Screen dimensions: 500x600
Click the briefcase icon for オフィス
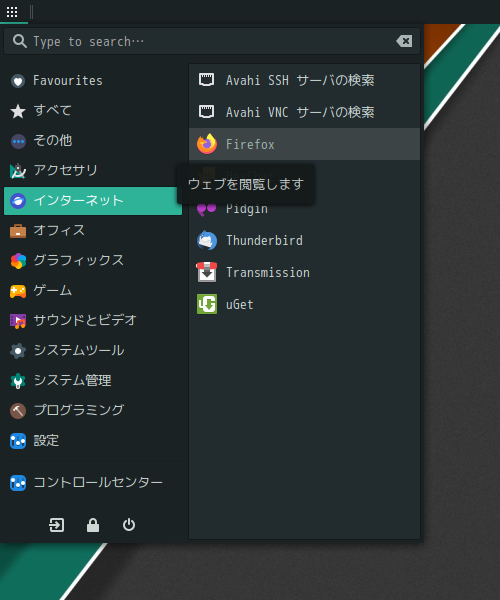tap(18, 231)
